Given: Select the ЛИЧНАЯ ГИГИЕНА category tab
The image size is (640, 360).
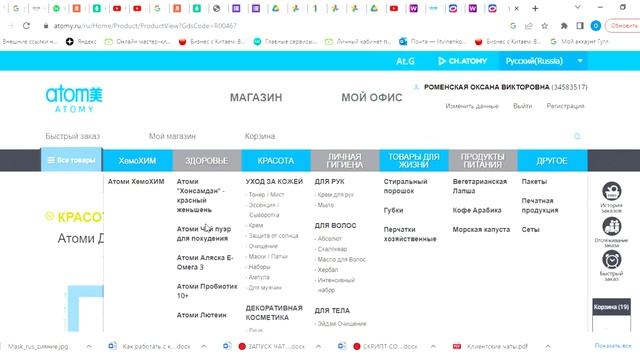Looking at the screenshot, I should click(345, 160).
